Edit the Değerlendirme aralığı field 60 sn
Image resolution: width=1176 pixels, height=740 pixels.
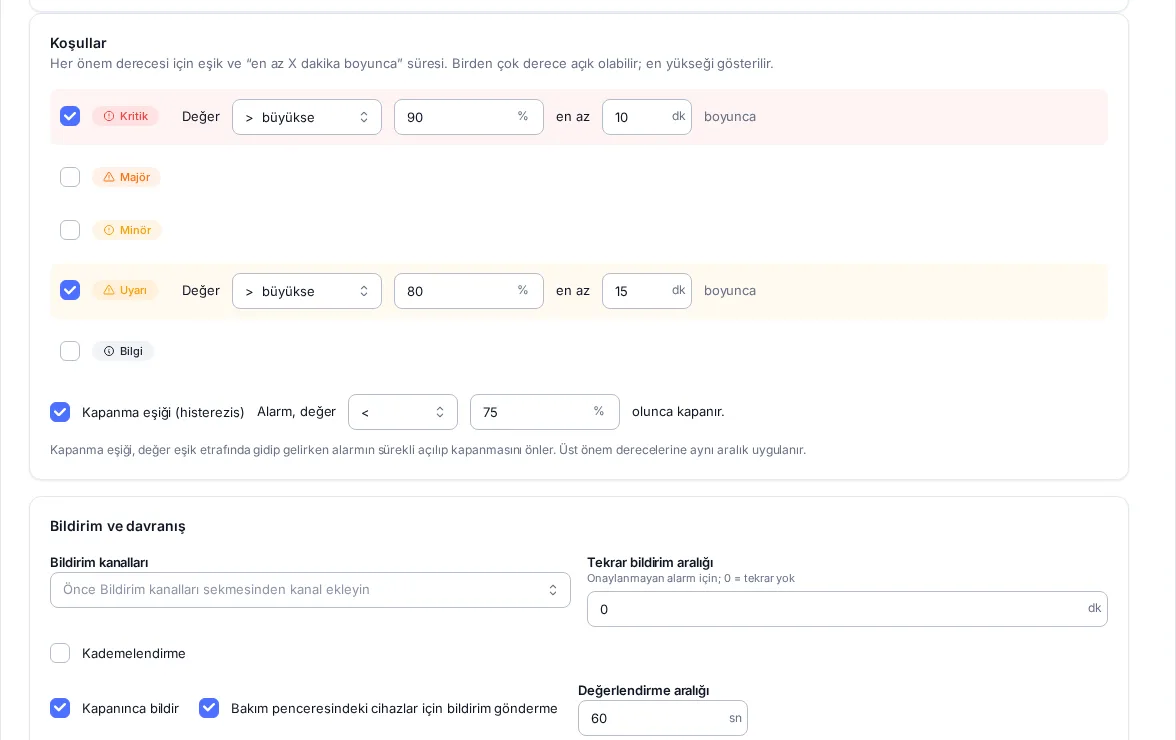tap(663, 718)
